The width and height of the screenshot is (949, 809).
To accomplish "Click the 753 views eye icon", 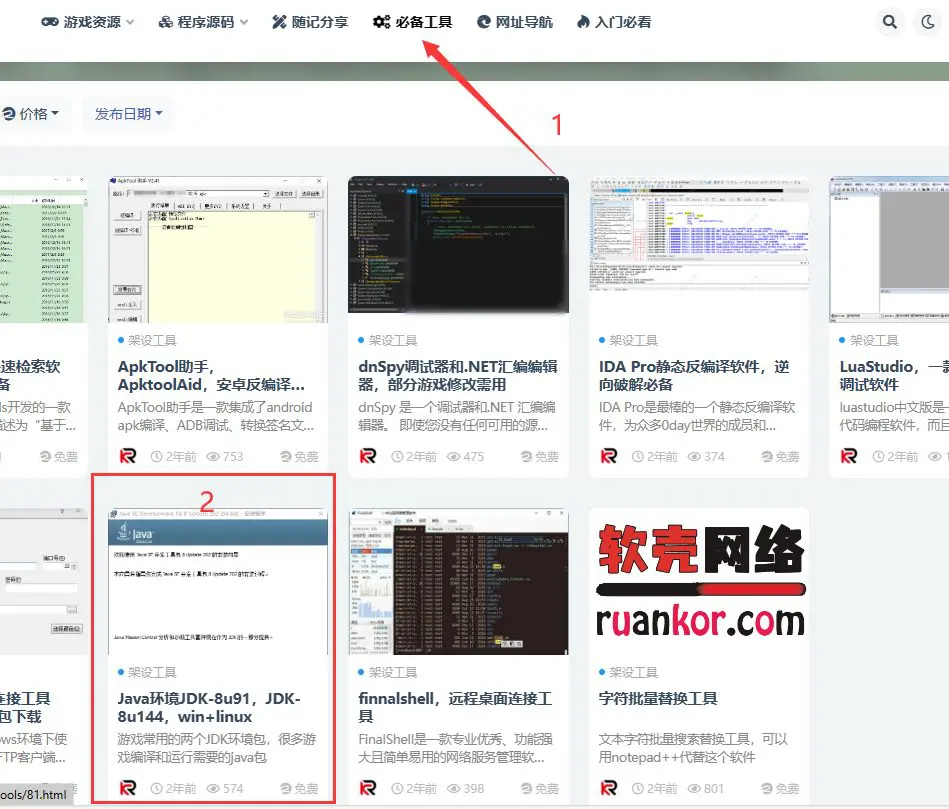I will coord(213,457).
